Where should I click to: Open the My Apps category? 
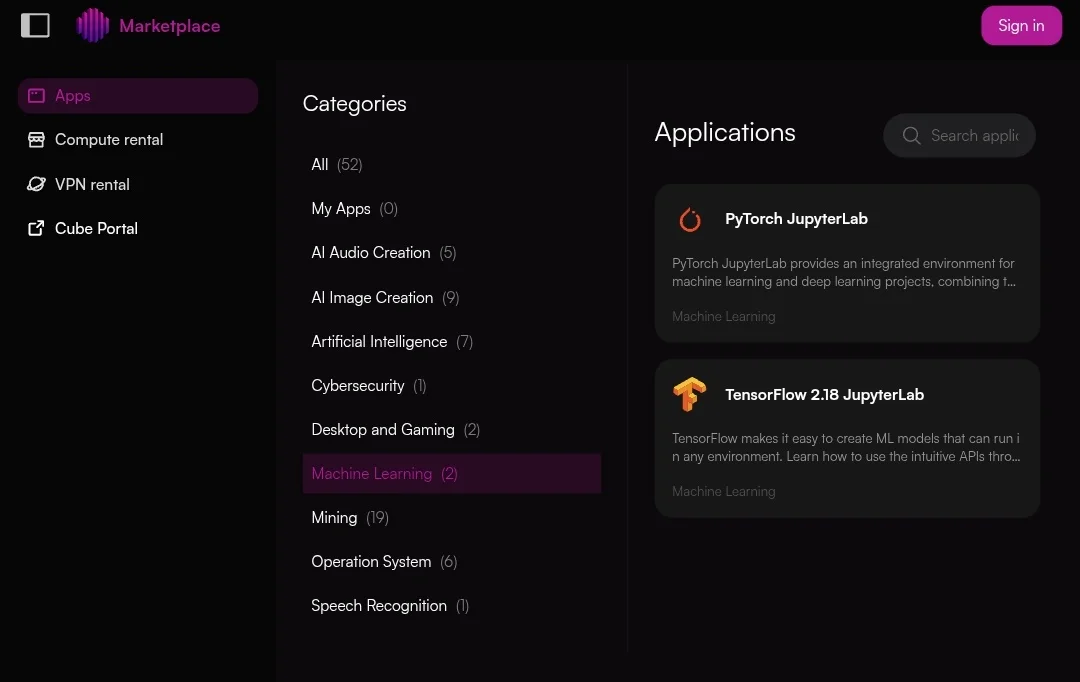click(x=452, y=209)
